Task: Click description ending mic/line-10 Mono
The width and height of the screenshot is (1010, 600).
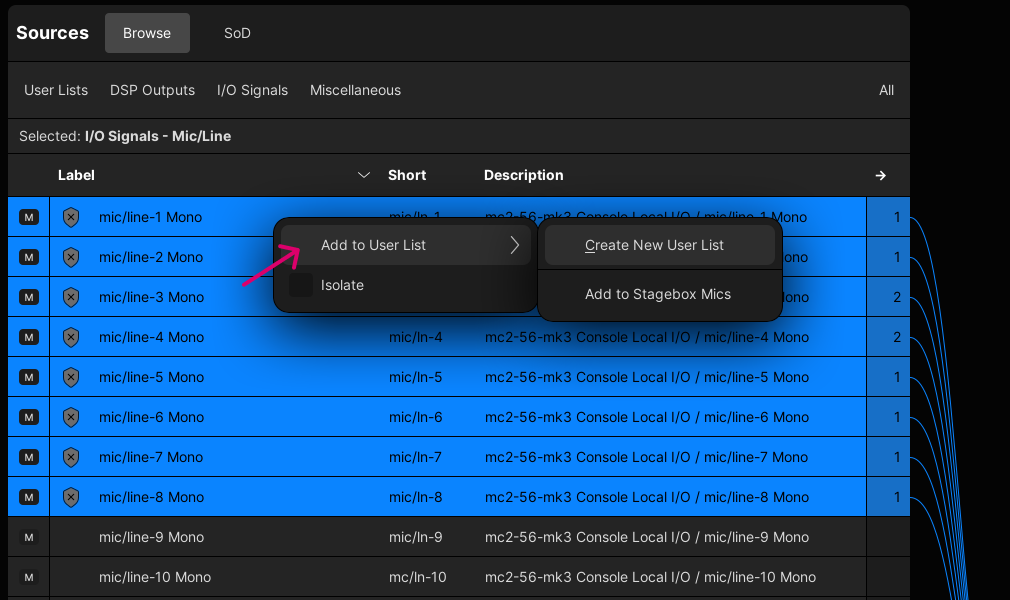Action: [650, 577]
